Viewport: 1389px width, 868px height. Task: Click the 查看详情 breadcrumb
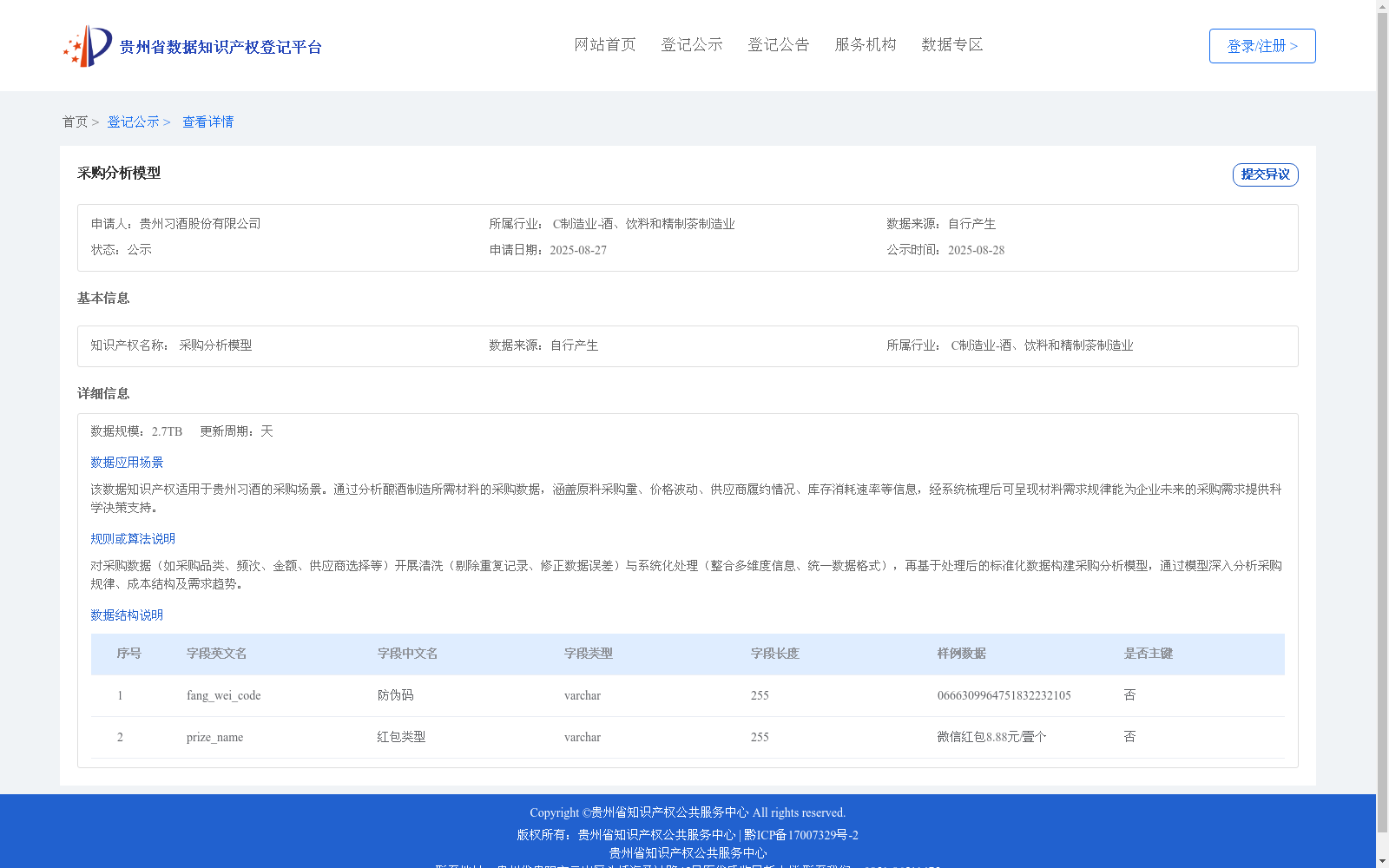click(x=207, y=122)
